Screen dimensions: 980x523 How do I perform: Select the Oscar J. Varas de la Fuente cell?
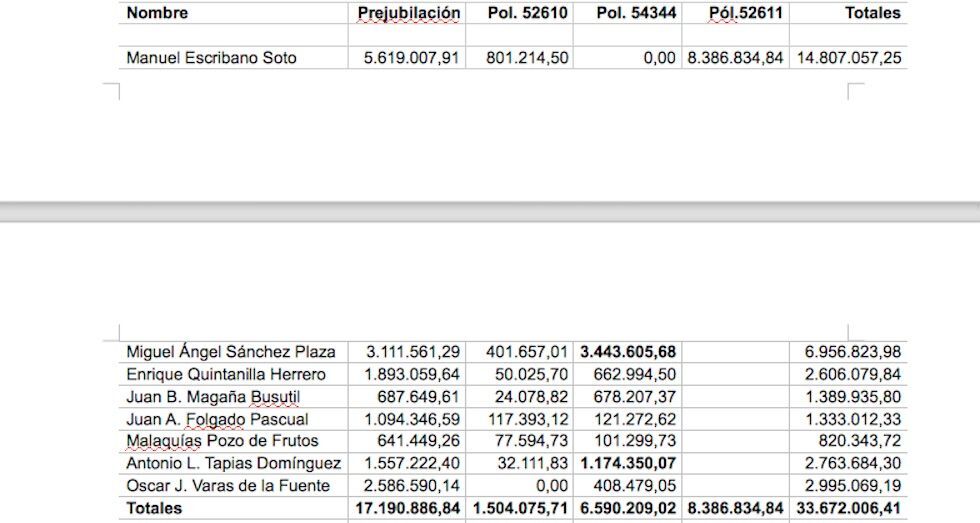pos(228,486)
